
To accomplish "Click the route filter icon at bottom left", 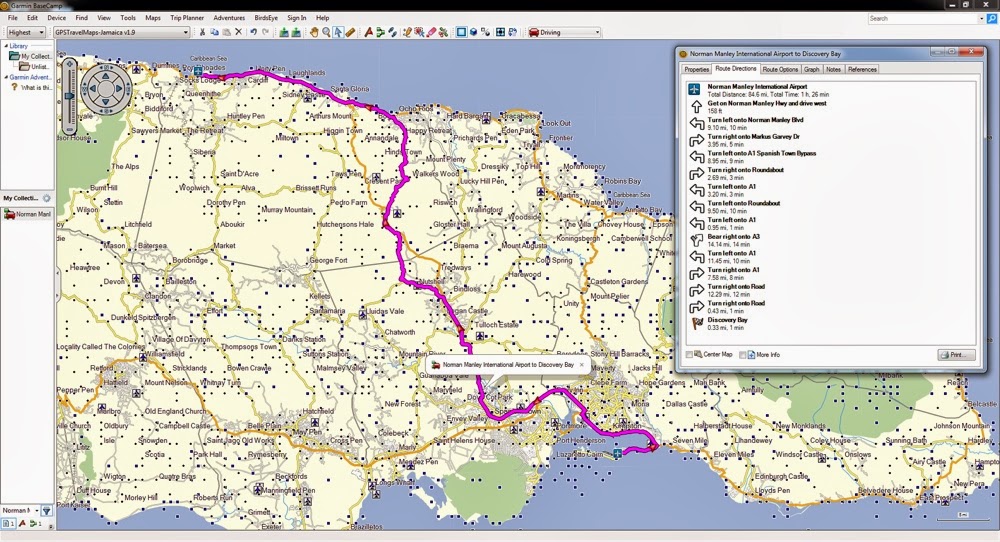I will 34,524.
